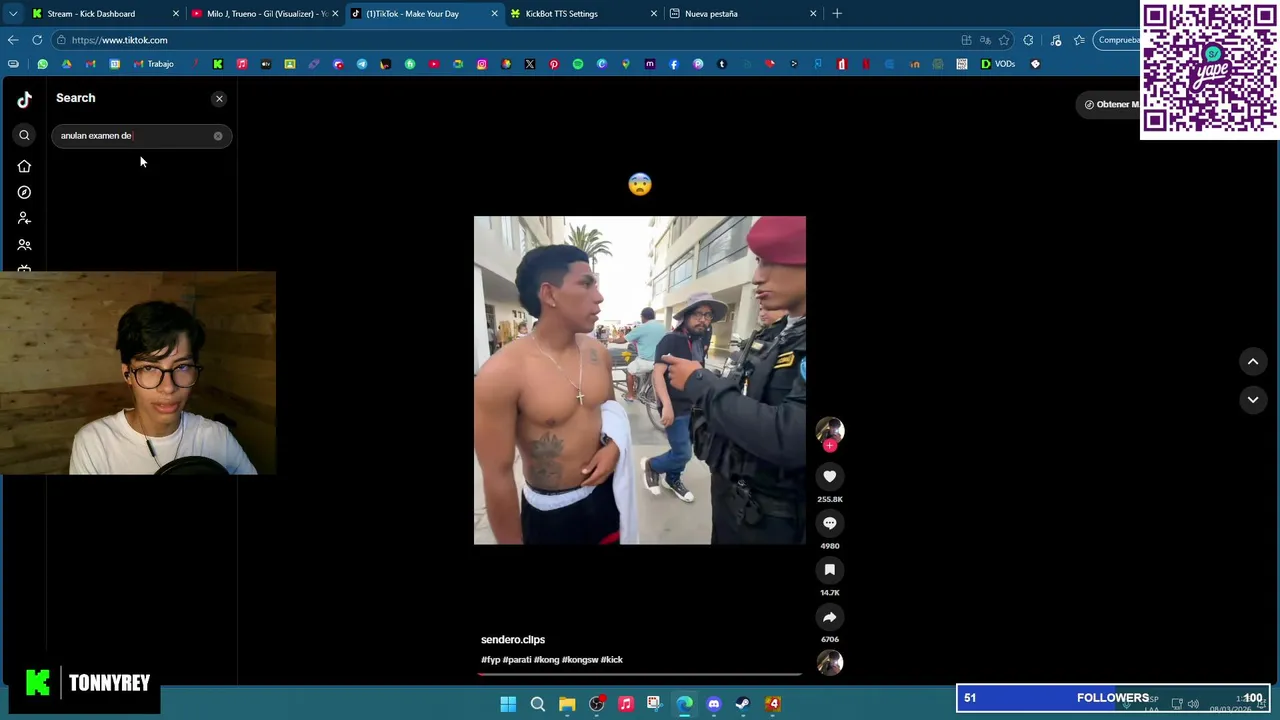Open the #kong hashtag

546,660
